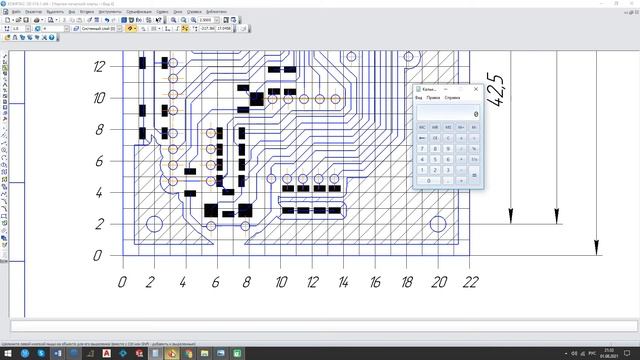Viewport: 640px width, 360px height.
Task: Expand the print icon dropdown arrow
Action: tap(42, 20)
